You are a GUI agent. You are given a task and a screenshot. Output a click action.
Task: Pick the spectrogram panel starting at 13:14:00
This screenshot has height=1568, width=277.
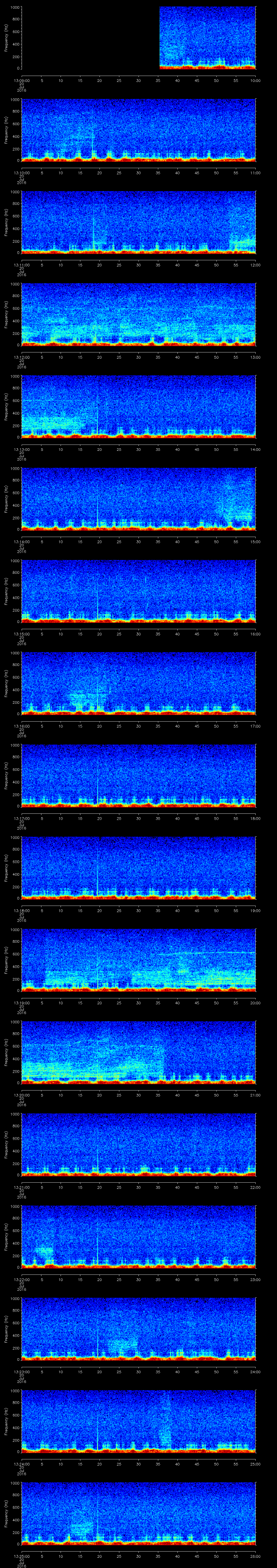click(138, 499)
